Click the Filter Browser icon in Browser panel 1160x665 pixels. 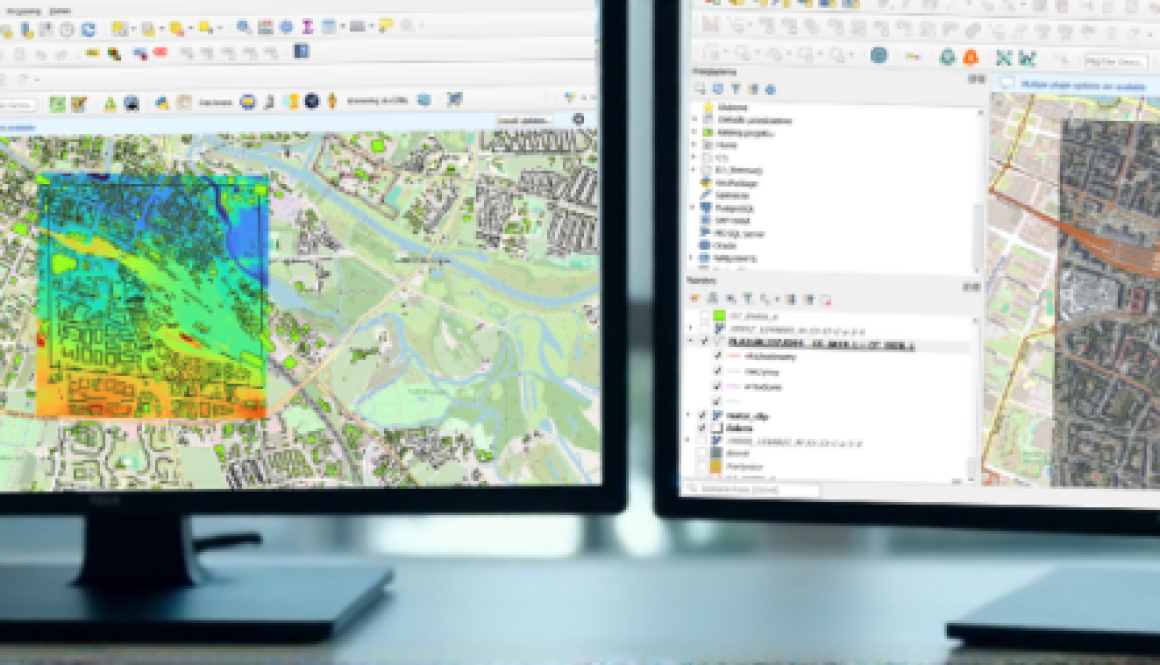[735, 85]
